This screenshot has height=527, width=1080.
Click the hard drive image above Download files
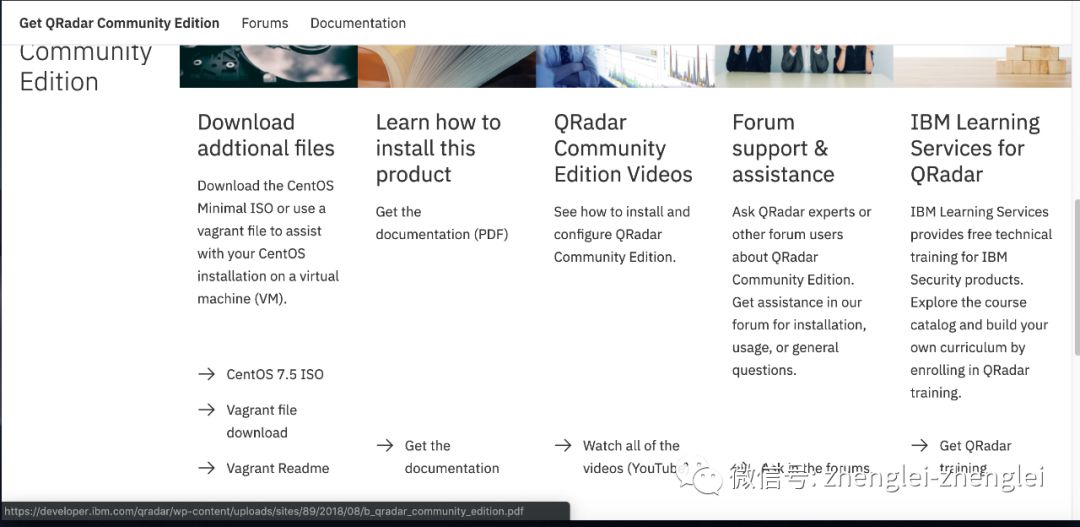(x=269, y=66)
